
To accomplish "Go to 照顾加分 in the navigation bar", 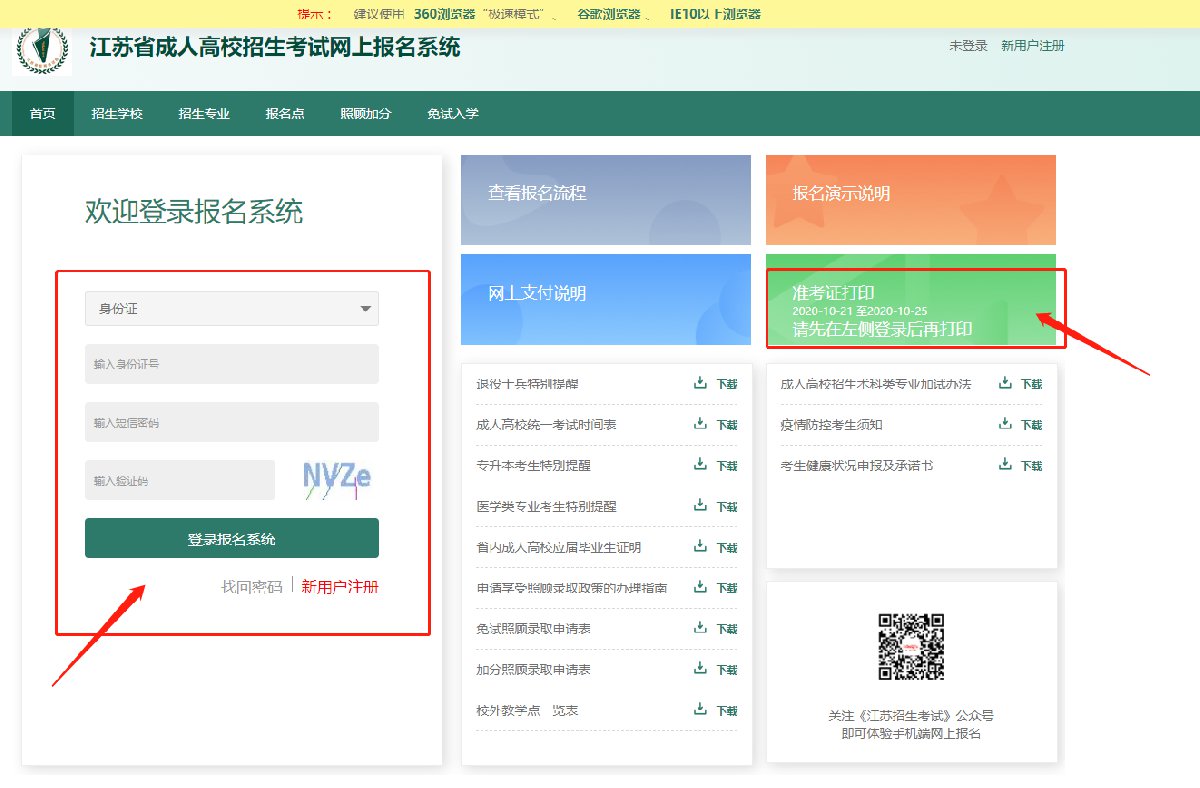I will pyautogui.click(x=365, y=114).
